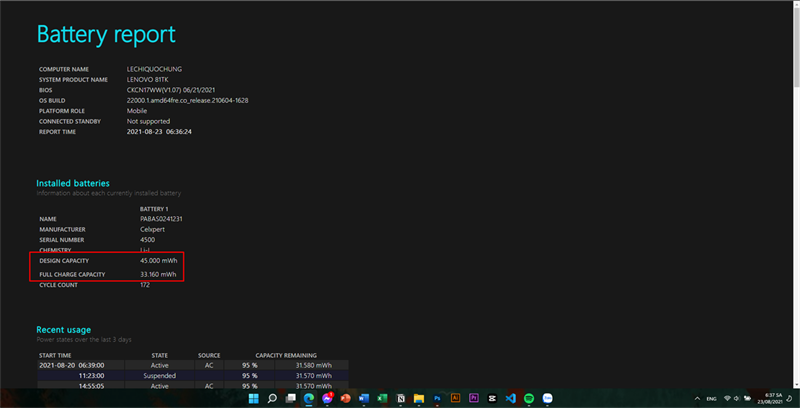Click the BIOS version value CKCN17WW
800x408 pixels.
click(171, 90)
